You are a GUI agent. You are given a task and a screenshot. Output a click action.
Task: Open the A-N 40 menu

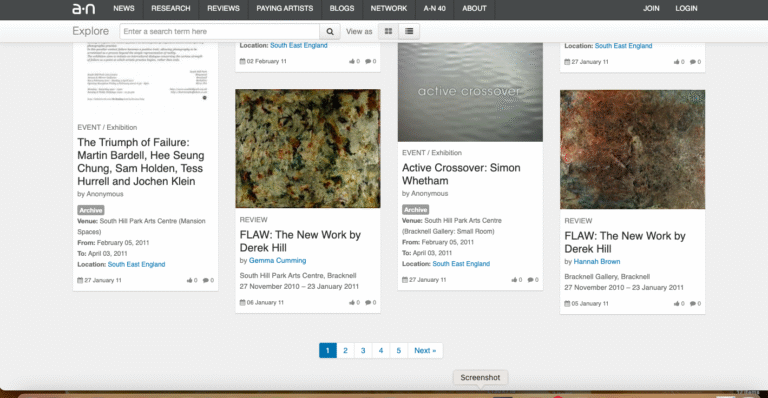pos(434,8)
